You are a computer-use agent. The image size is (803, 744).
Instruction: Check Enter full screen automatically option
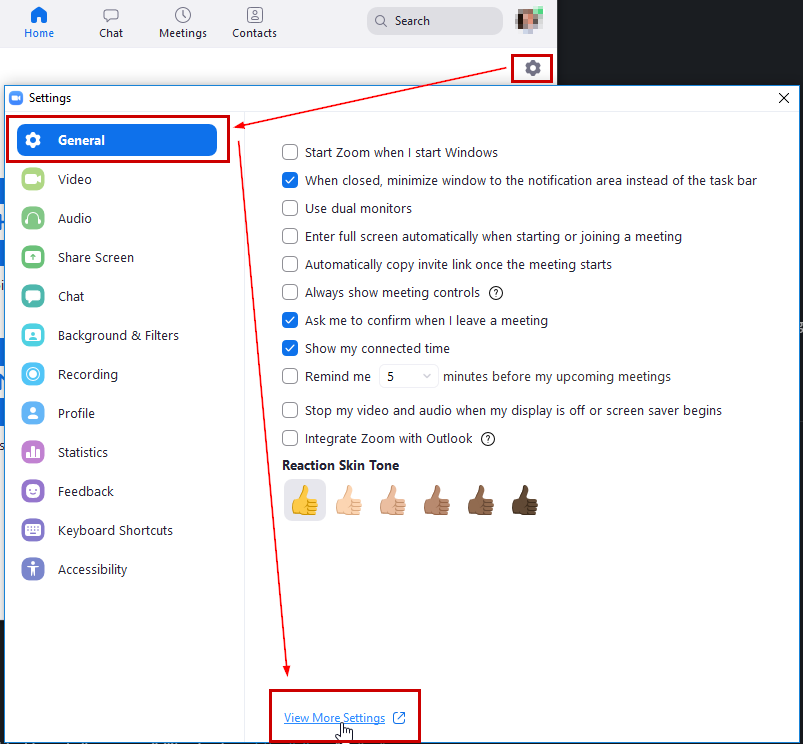click(290, 236)
